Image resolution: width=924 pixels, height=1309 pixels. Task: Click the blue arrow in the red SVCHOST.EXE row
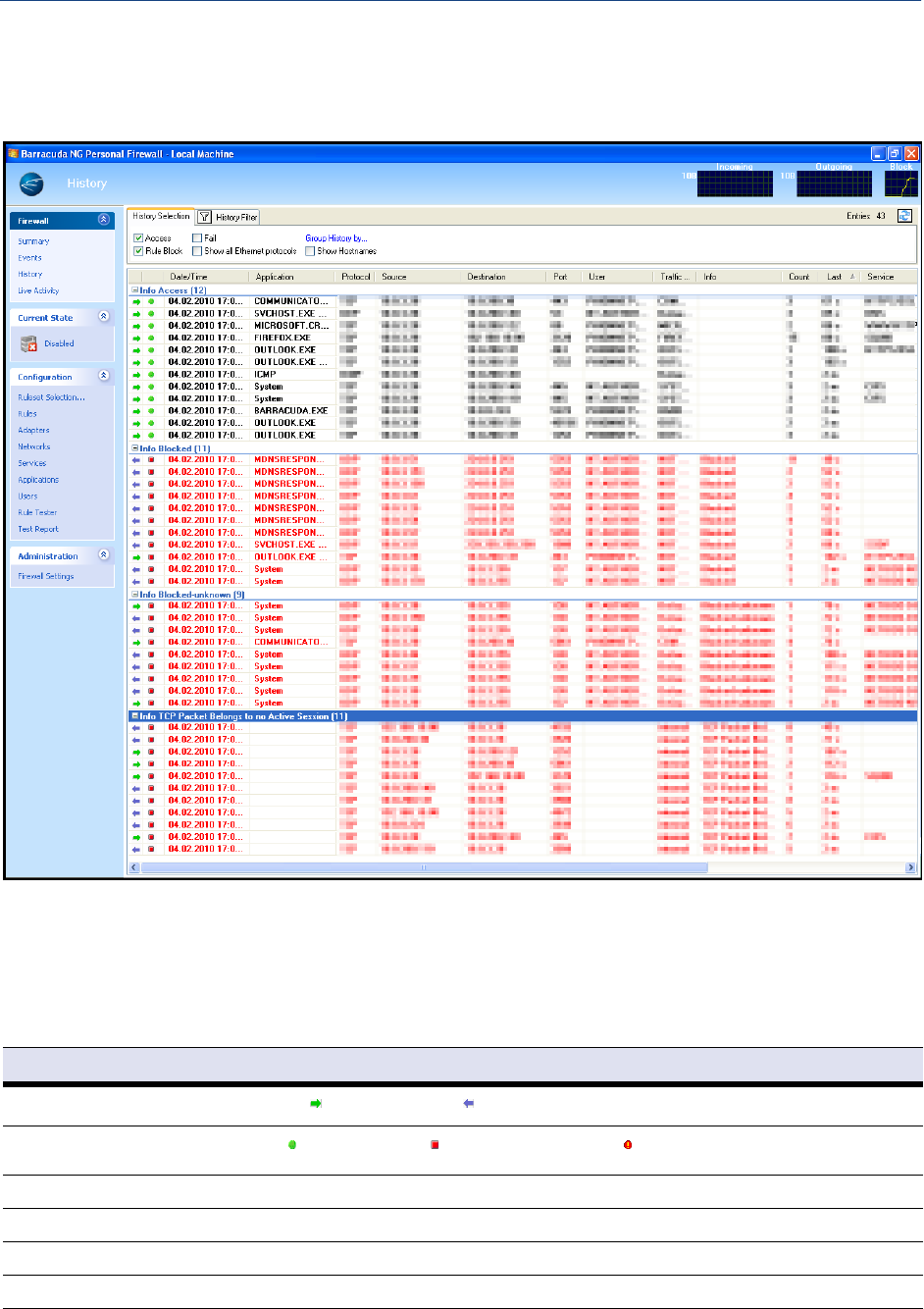[x=136, y=545]
